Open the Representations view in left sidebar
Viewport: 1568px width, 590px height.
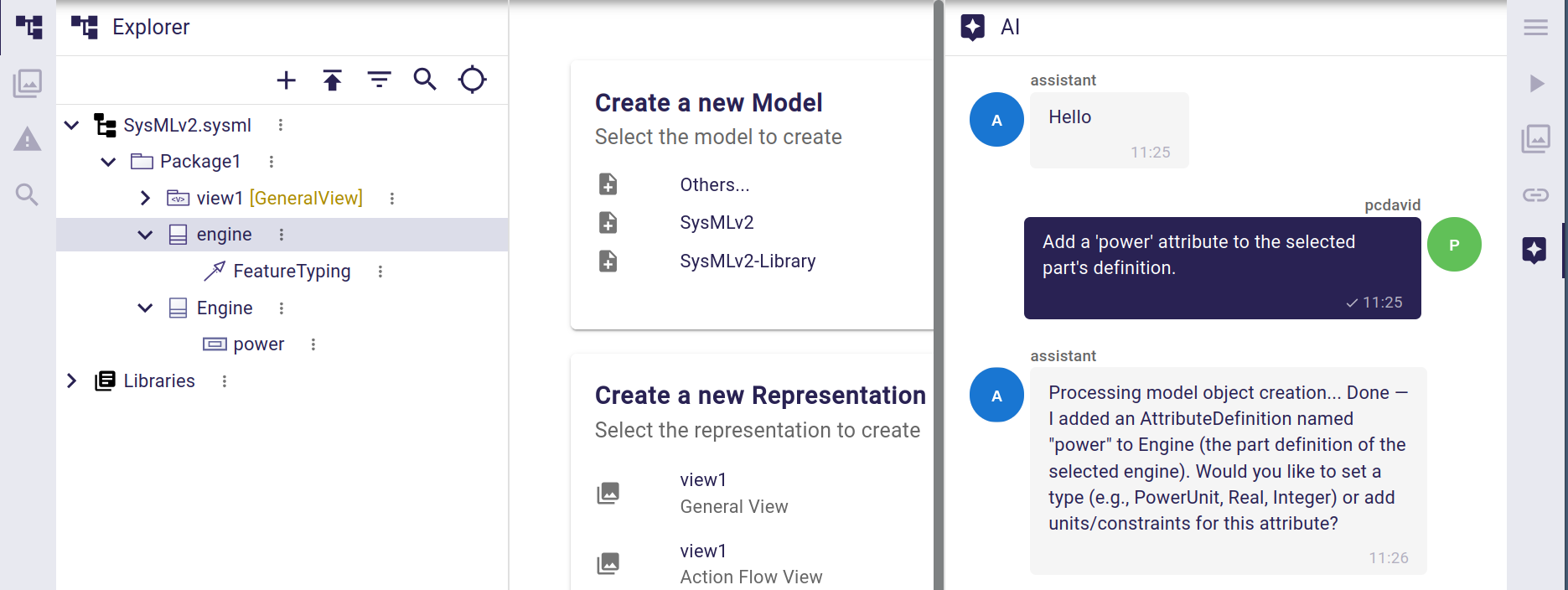tap(28, 83)
